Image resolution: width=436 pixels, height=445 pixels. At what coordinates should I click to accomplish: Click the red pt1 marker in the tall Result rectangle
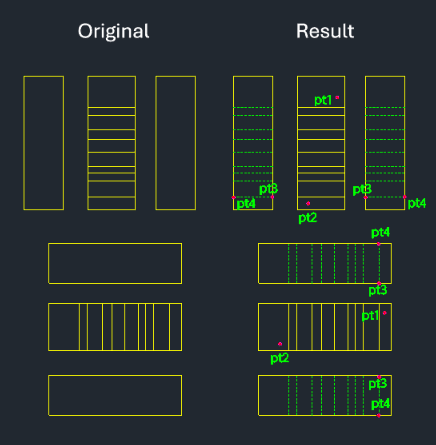[x=337, y=97]
